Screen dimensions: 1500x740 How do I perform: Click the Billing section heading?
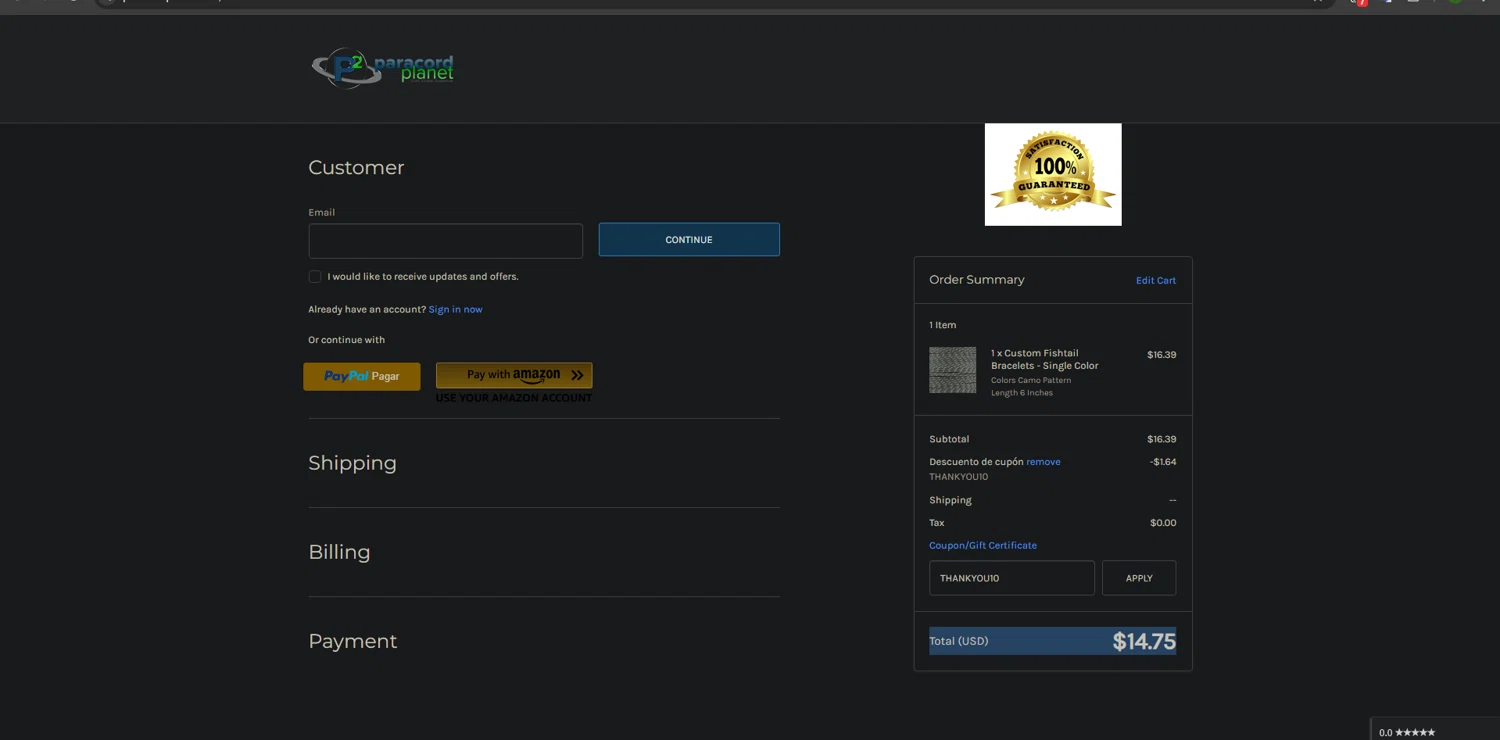(x=339, y=552)
